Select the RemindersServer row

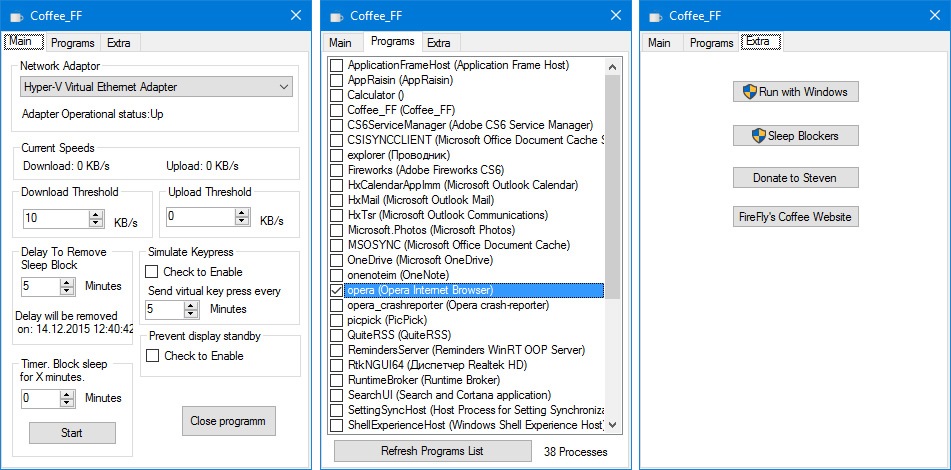(466, 351)
